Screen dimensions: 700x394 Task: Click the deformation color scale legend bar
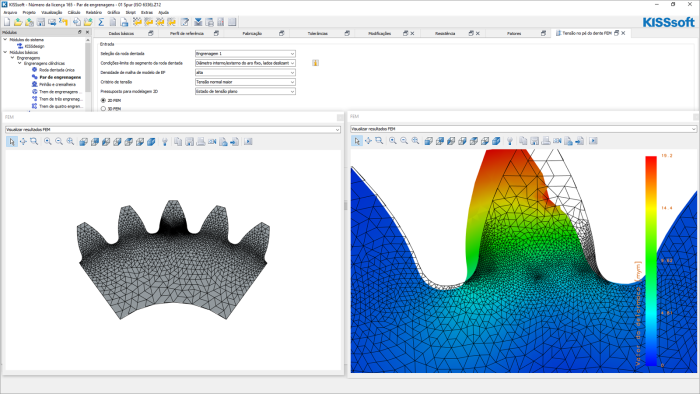(x=651, y=261)
